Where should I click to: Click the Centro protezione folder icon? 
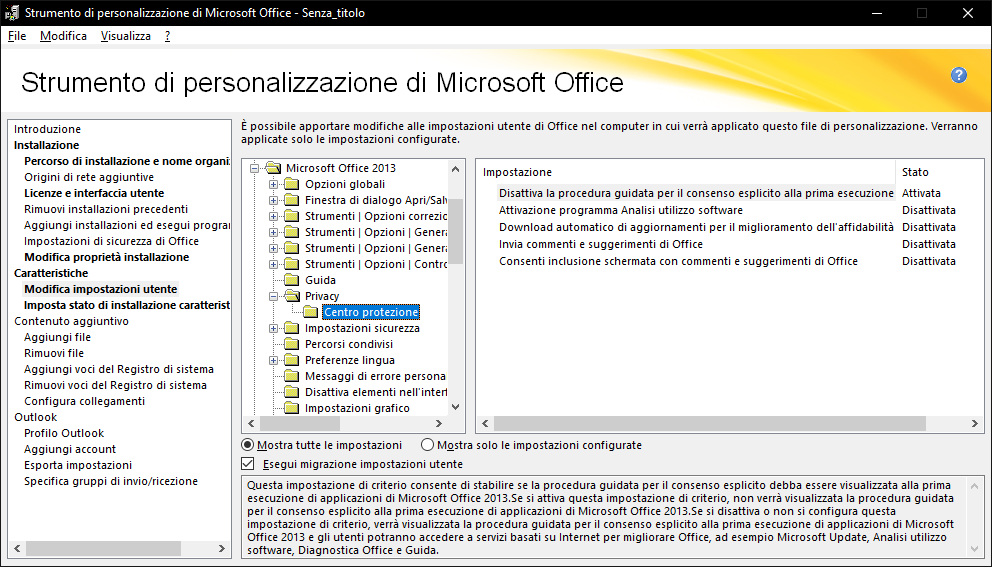[x=310, y=312]
